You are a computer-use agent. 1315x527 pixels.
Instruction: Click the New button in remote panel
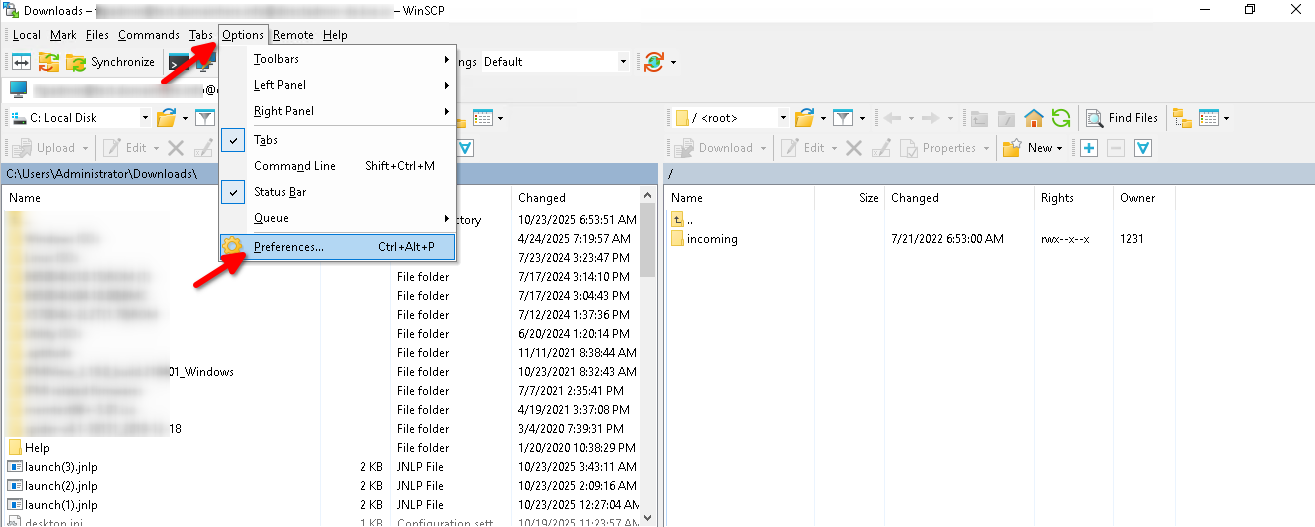click(x=1032, y=148)
